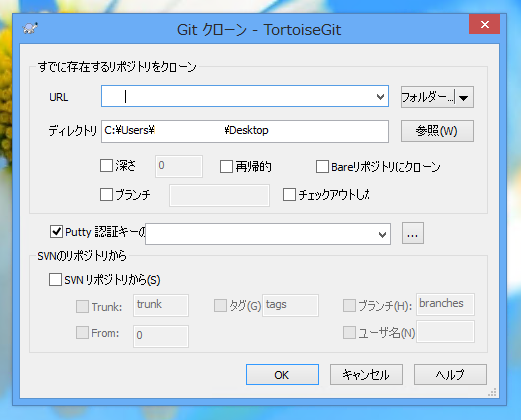Click the キャンセル button
Screen dimensions: 521x420
[366, 375]
